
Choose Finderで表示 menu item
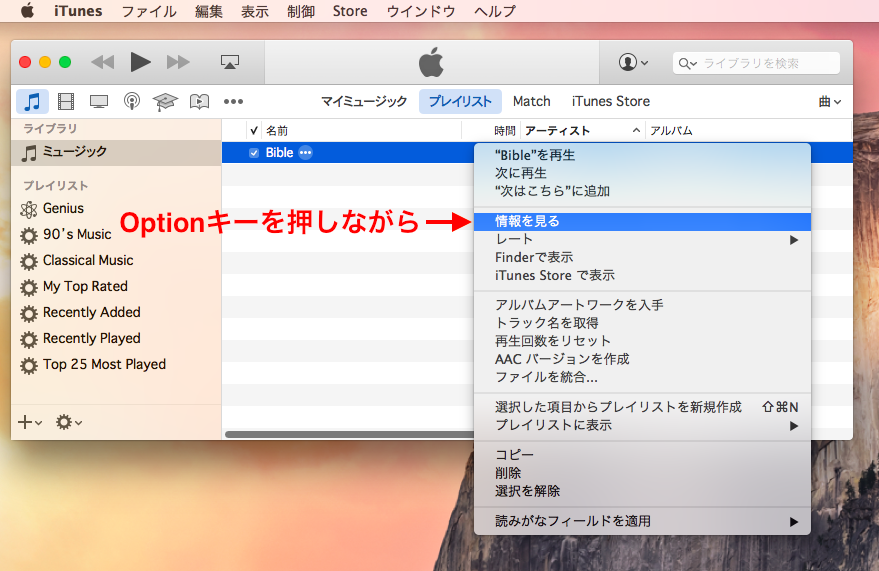pos(642,257)
